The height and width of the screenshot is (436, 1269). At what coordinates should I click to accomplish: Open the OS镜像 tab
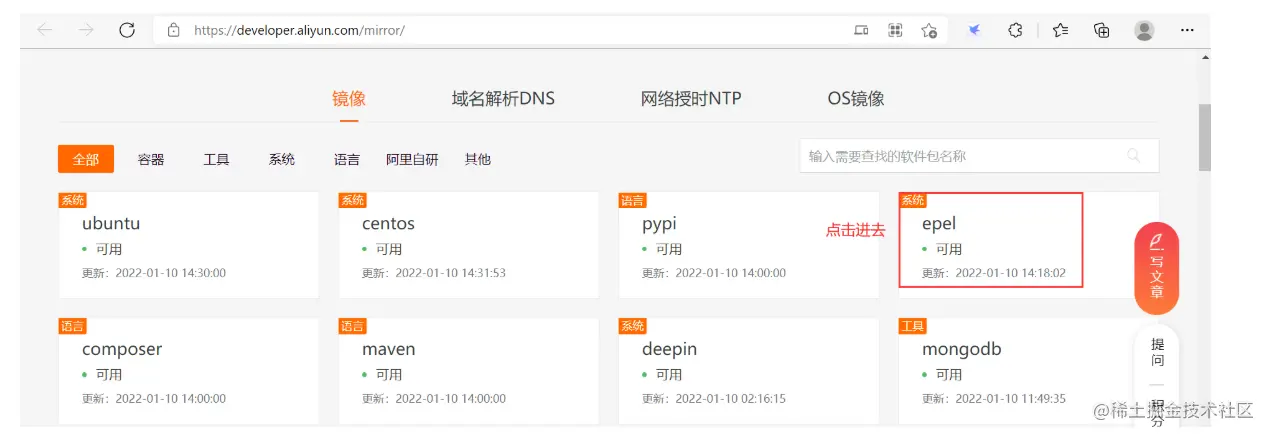click(x=855, y=99)
